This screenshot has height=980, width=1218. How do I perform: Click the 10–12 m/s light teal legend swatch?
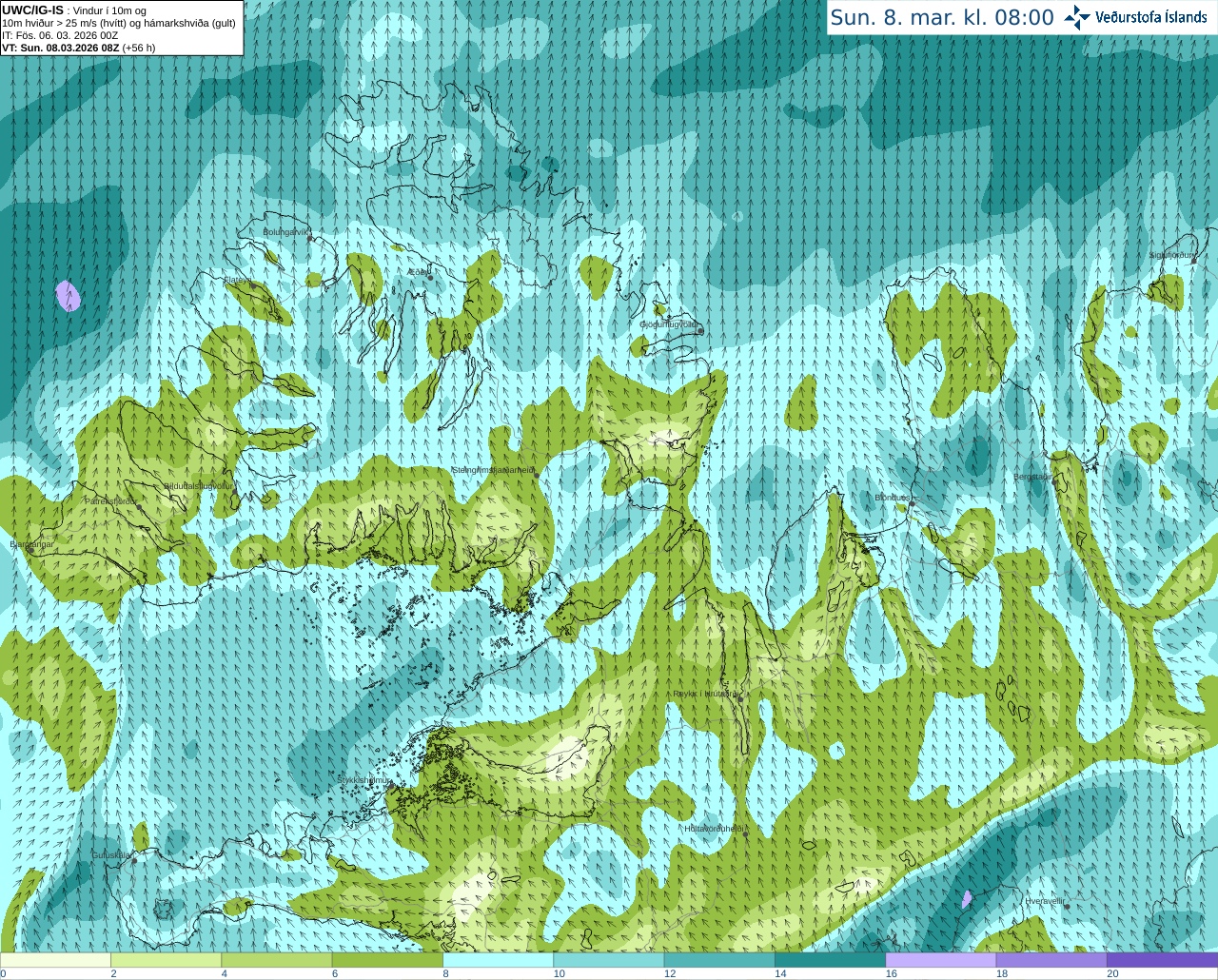point(609,960)
